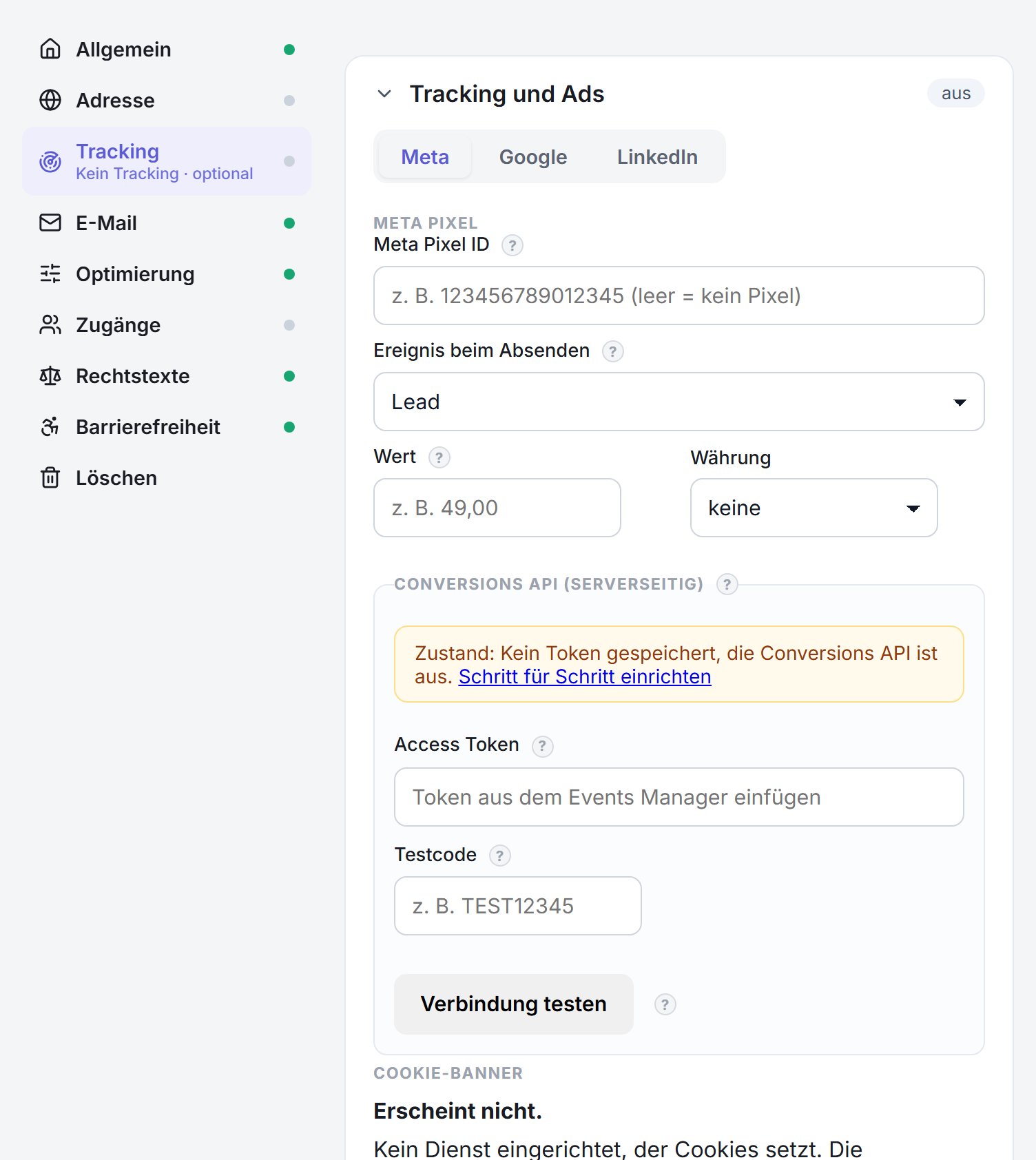
Task: Click the users icon beside Zugänge
Action: pyautogui.click(x=50, y=325)
